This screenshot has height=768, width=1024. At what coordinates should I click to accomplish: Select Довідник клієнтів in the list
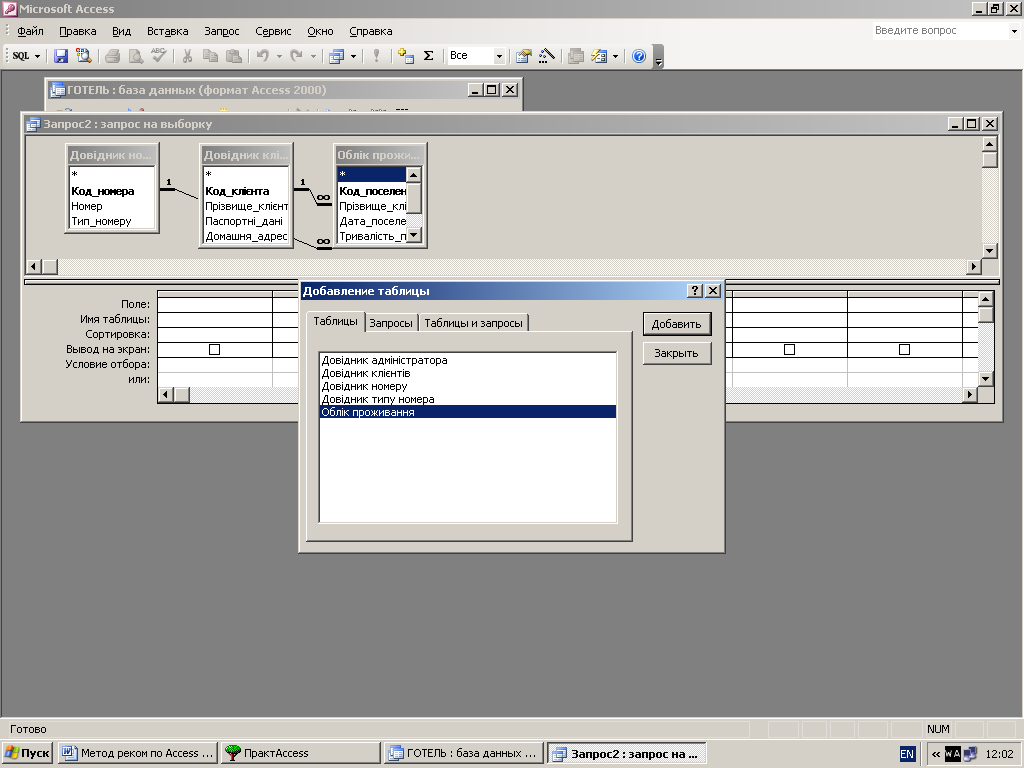(x=467, y=373)
